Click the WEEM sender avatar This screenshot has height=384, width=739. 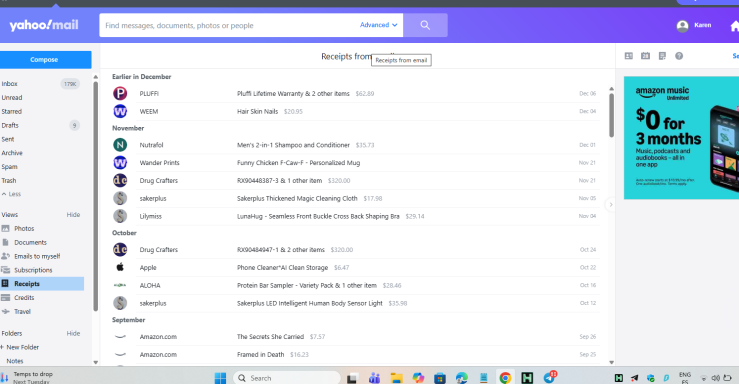(120, 111)
